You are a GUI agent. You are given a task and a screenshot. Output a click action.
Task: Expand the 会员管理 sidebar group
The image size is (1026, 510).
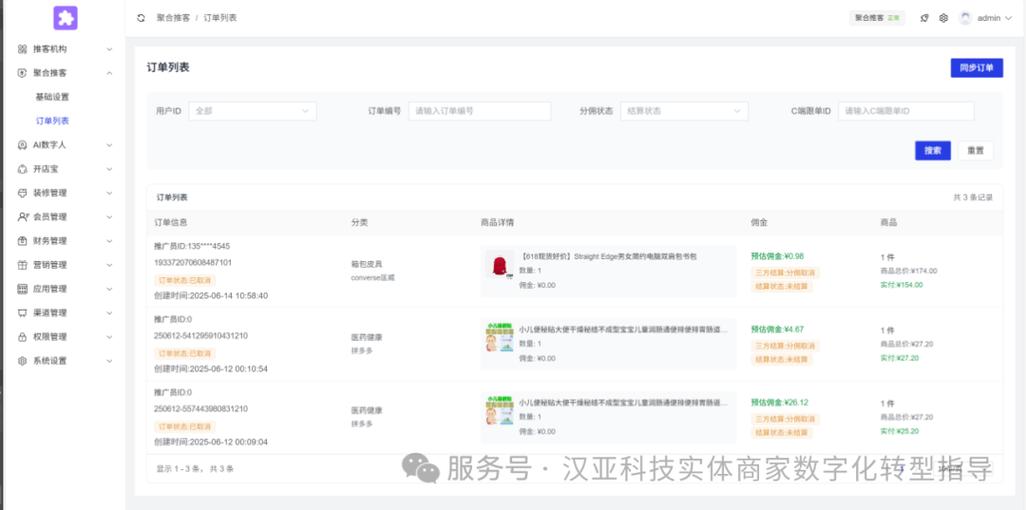tap(109, 217)
